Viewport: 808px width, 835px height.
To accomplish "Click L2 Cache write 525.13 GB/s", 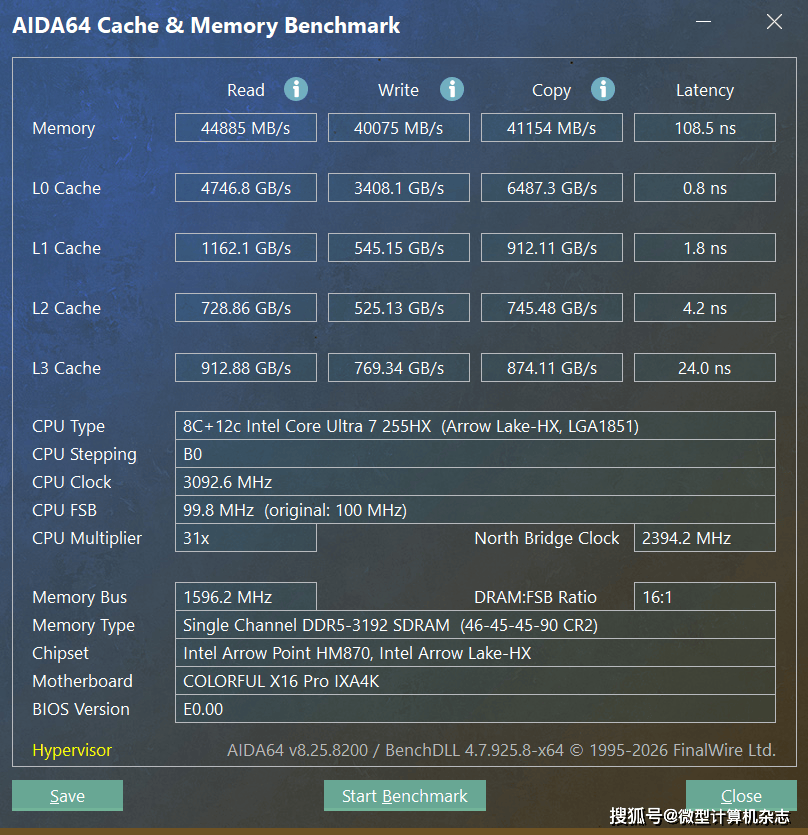I will (398, 308).
